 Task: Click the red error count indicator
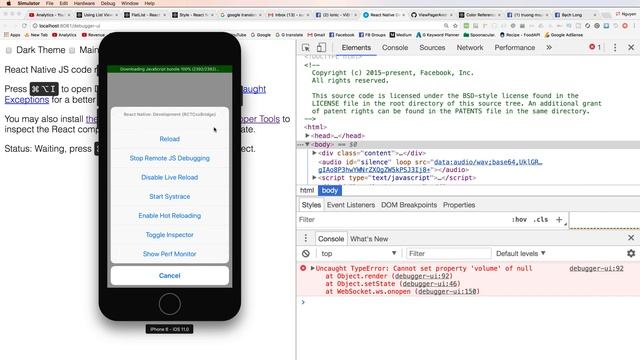[595, 47]
